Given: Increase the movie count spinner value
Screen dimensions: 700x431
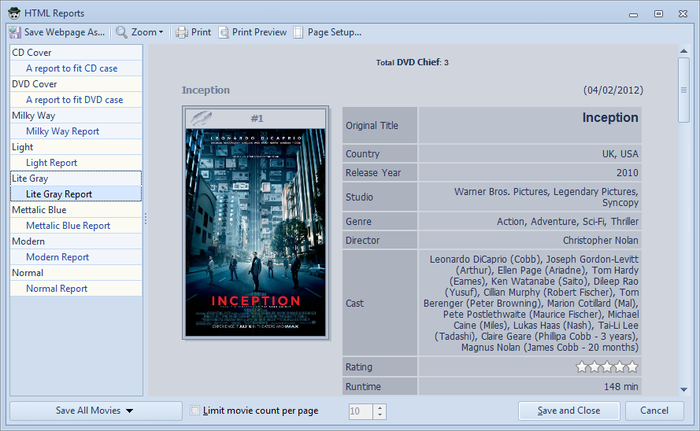Looking at the screenshot, I should coord(379,407).
